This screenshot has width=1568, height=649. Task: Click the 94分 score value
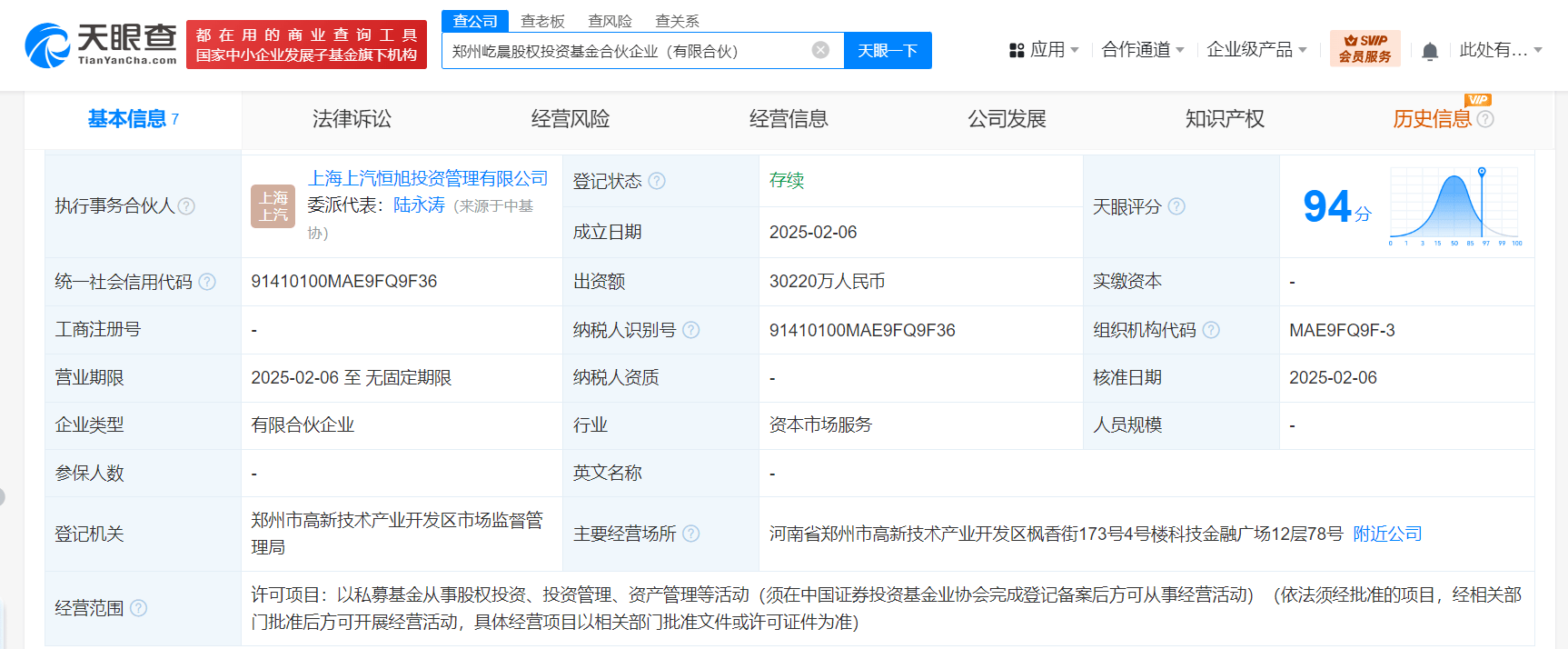pos(1337,206)
